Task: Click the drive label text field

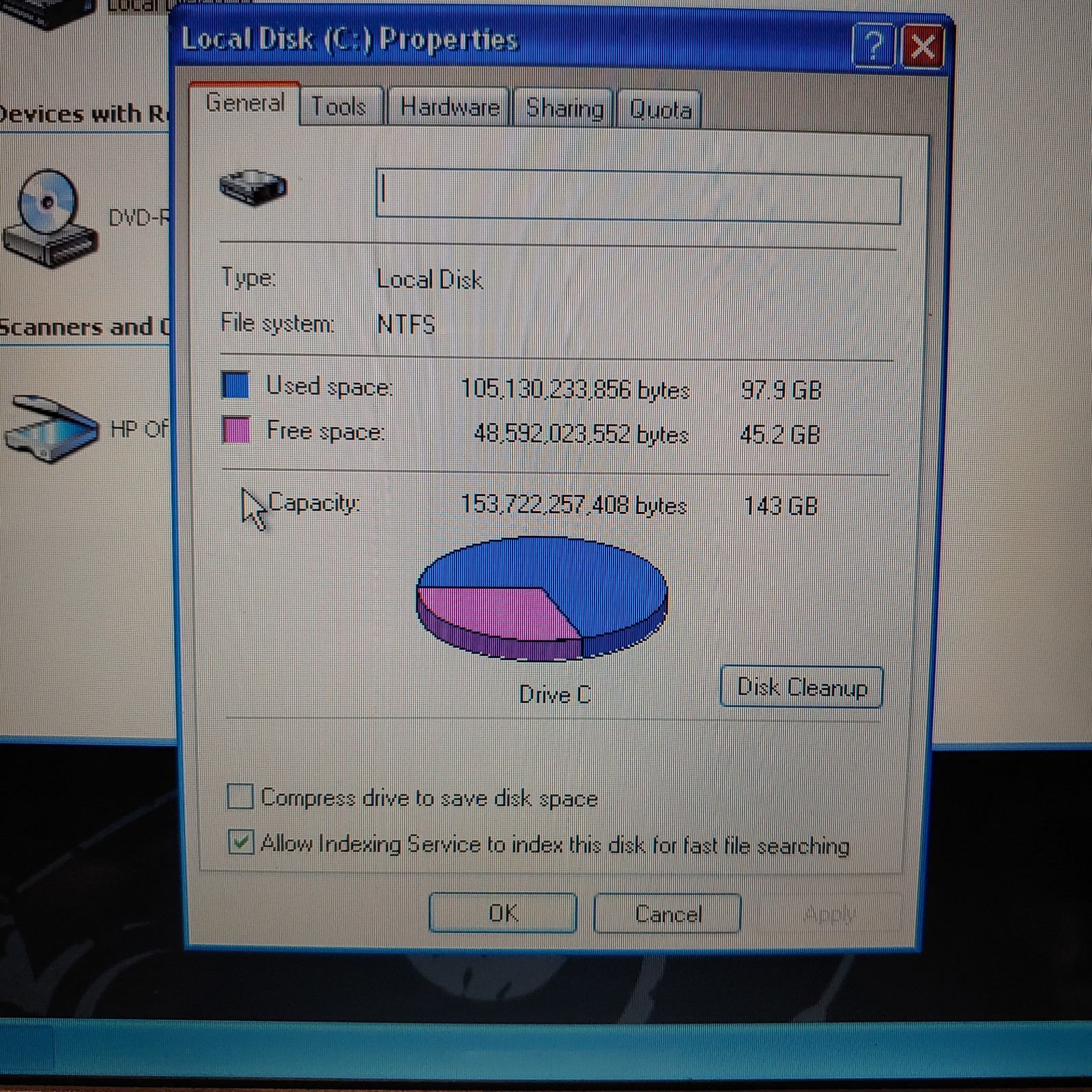Action: (x=638, y=197)
